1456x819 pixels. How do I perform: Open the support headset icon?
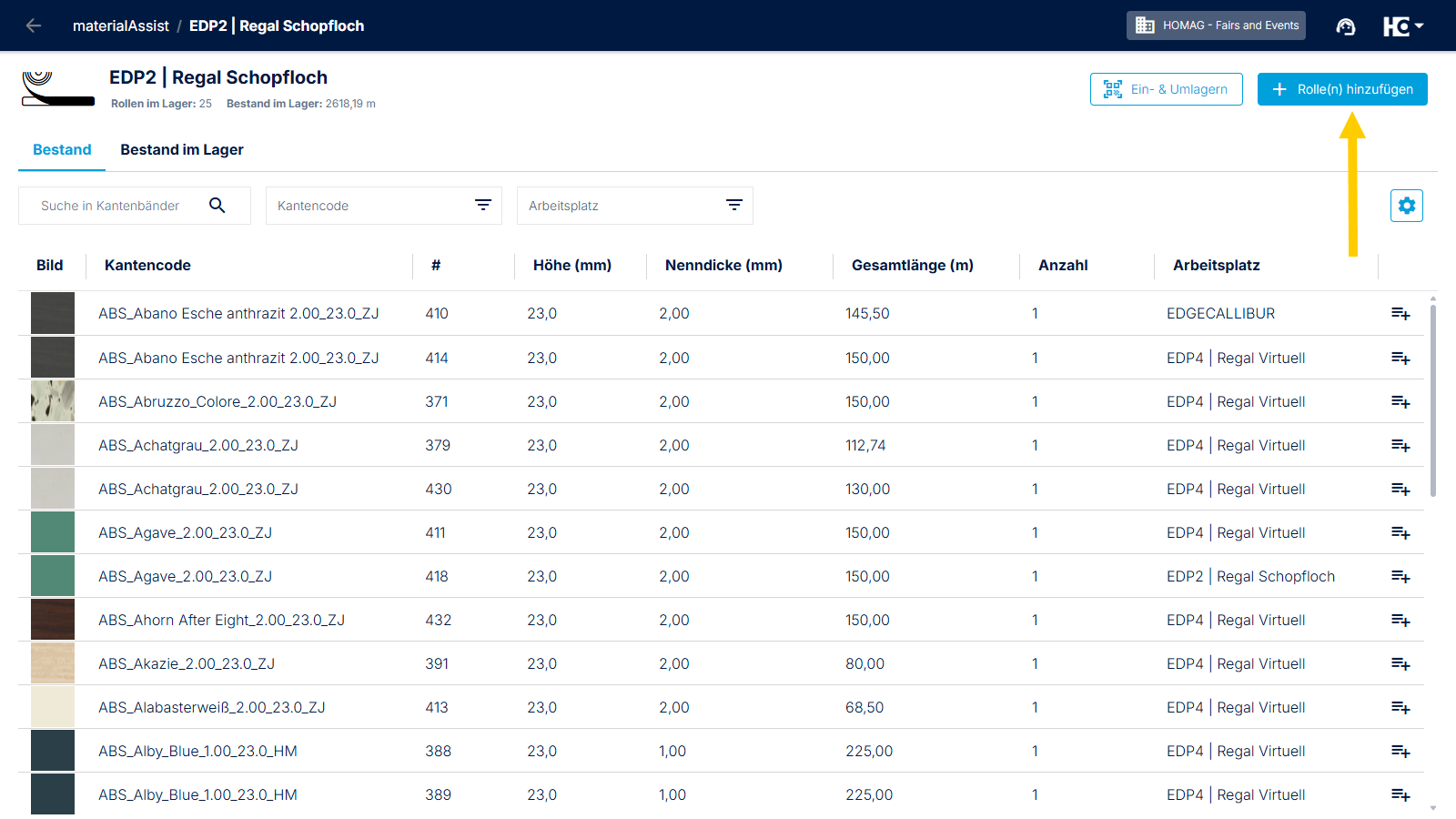tap(1346, 26)
